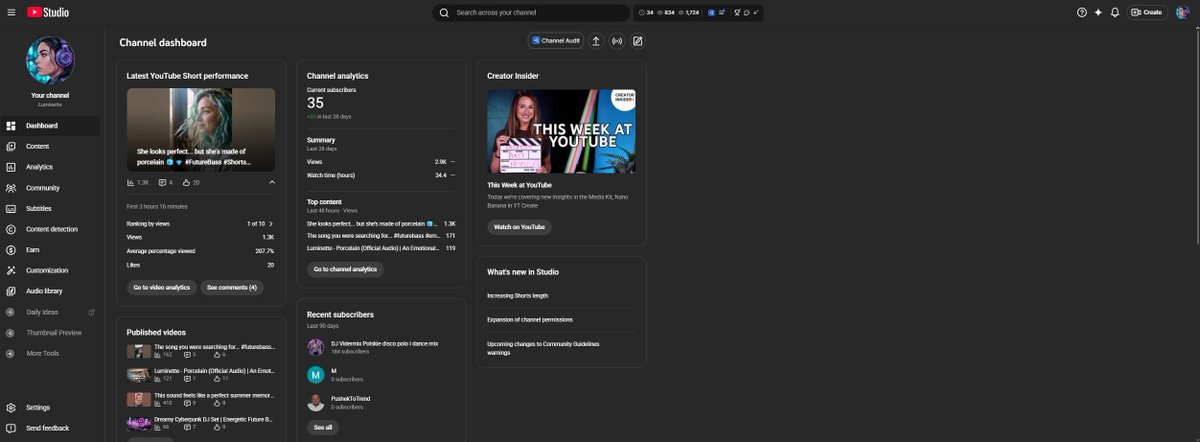Click the Short's comments count icon
This screenshot has width=1200, height=442.
pos(163,183)
